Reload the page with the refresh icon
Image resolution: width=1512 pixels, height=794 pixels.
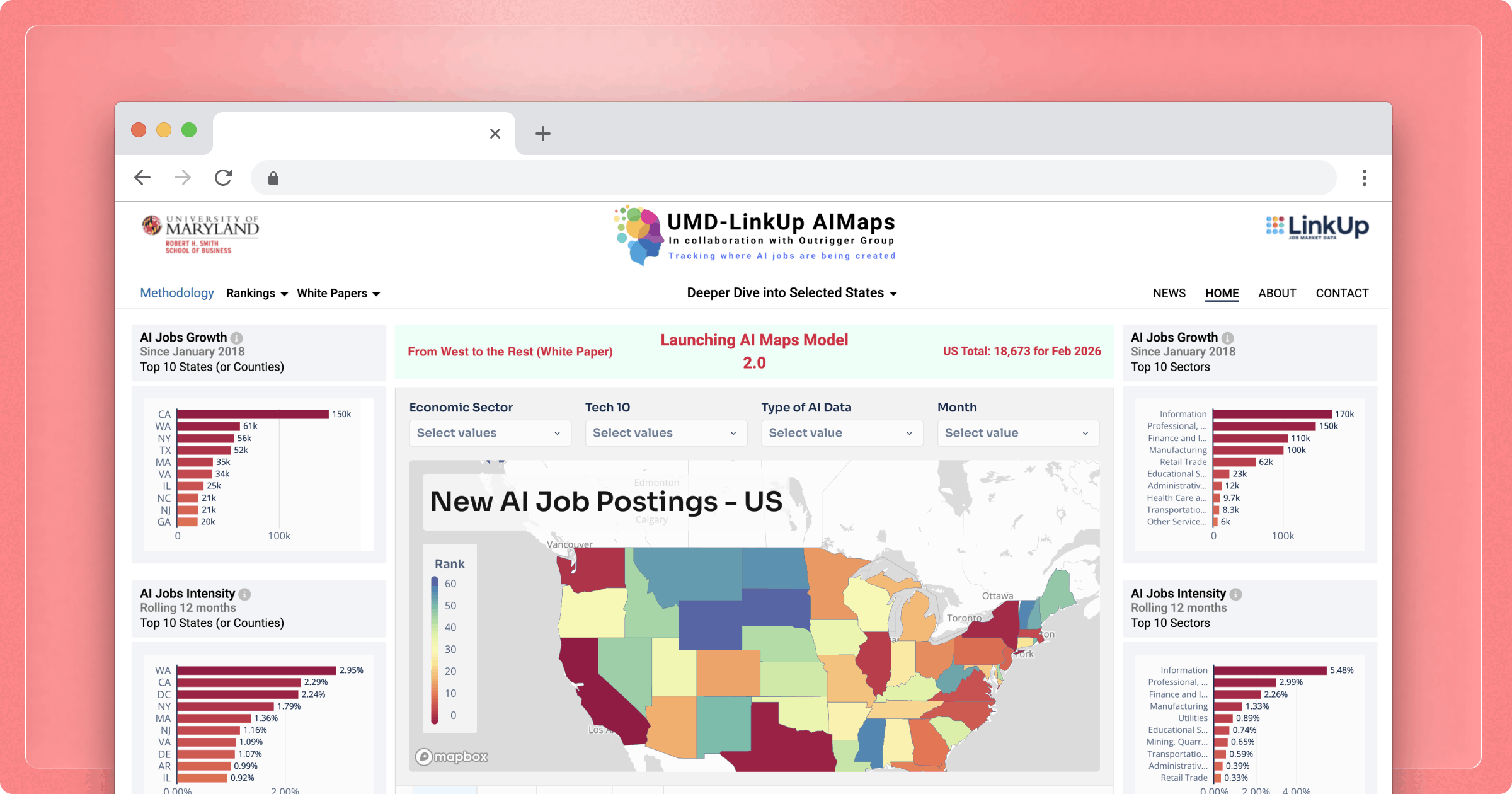(223, 178)
